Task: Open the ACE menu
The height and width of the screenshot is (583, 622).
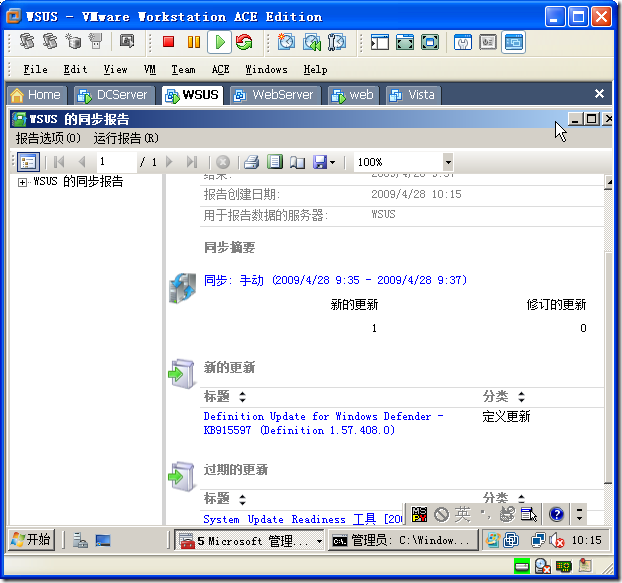Action: (x=220, y=69)
